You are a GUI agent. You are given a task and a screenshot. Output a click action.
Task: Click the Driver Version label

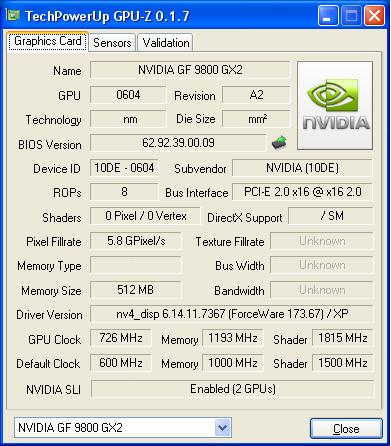49,315
